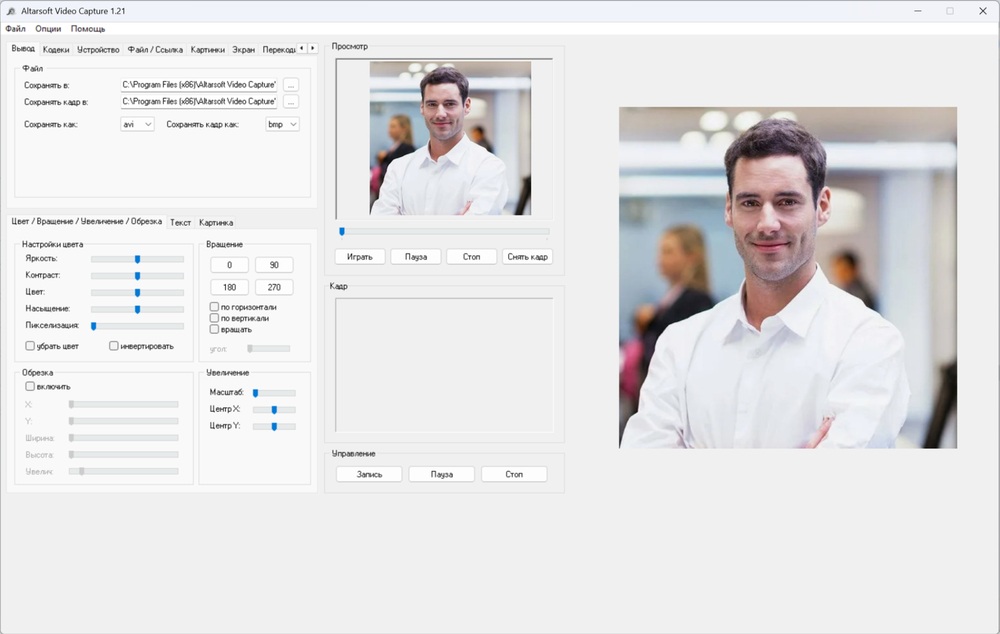Click Пауза in Управление section
Screen dimensions: 1000x634
(x=441, y=474)
